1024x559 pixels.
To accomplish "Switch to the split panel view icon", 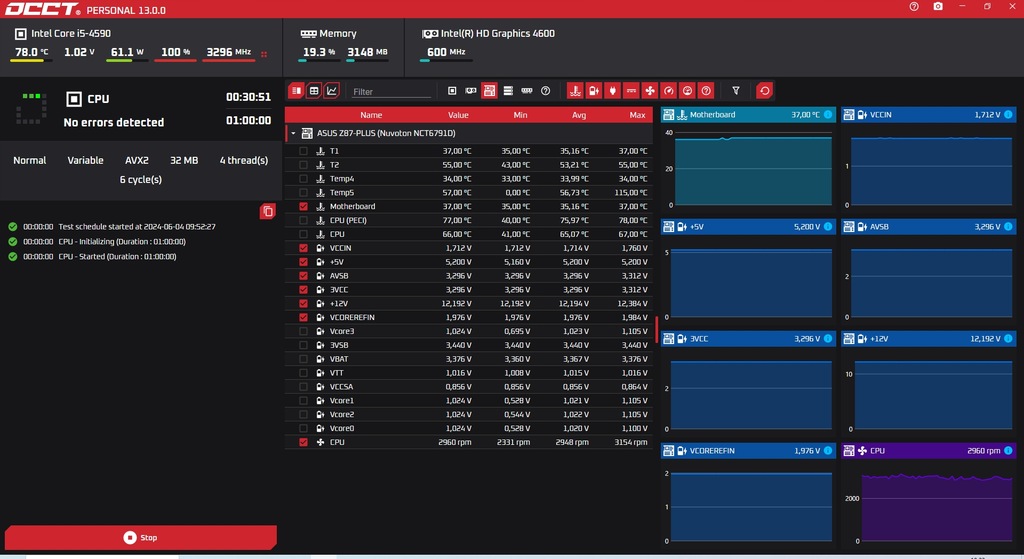I will tap(296, 91).
